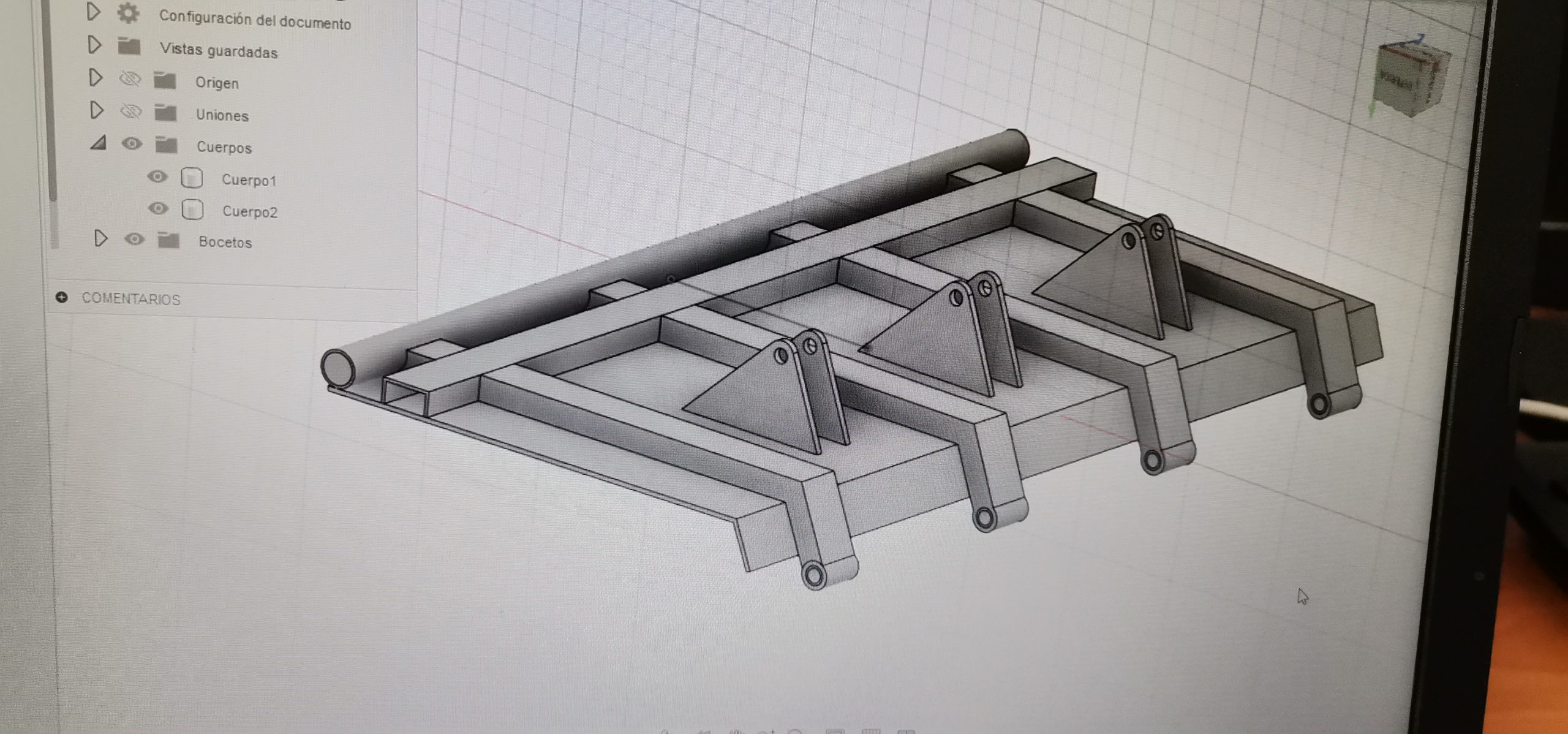Expand the Comentarios panel with plus icon
1568x734 pixels.
coord(61,297)
